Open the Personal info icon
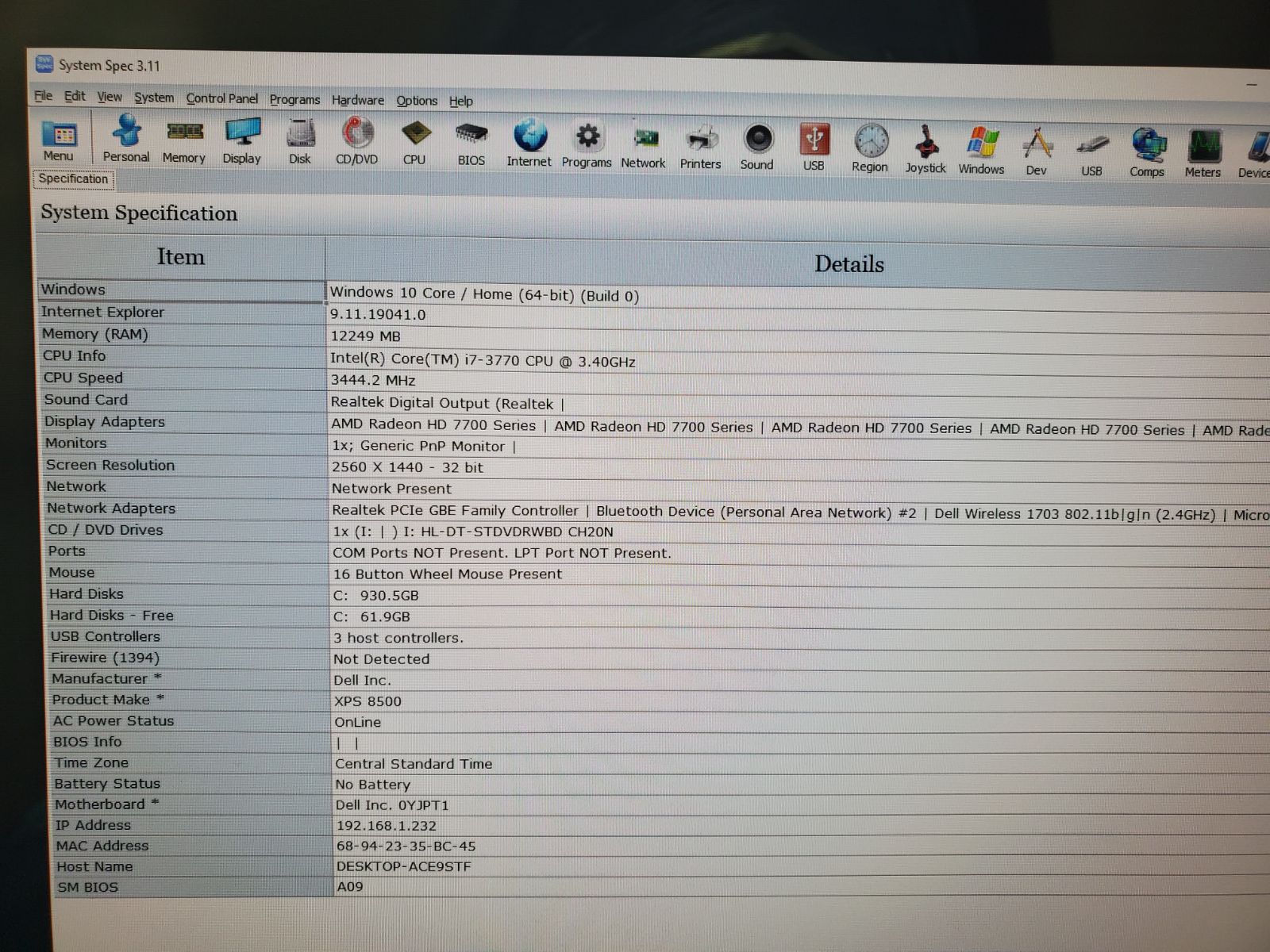 point(126,139)
